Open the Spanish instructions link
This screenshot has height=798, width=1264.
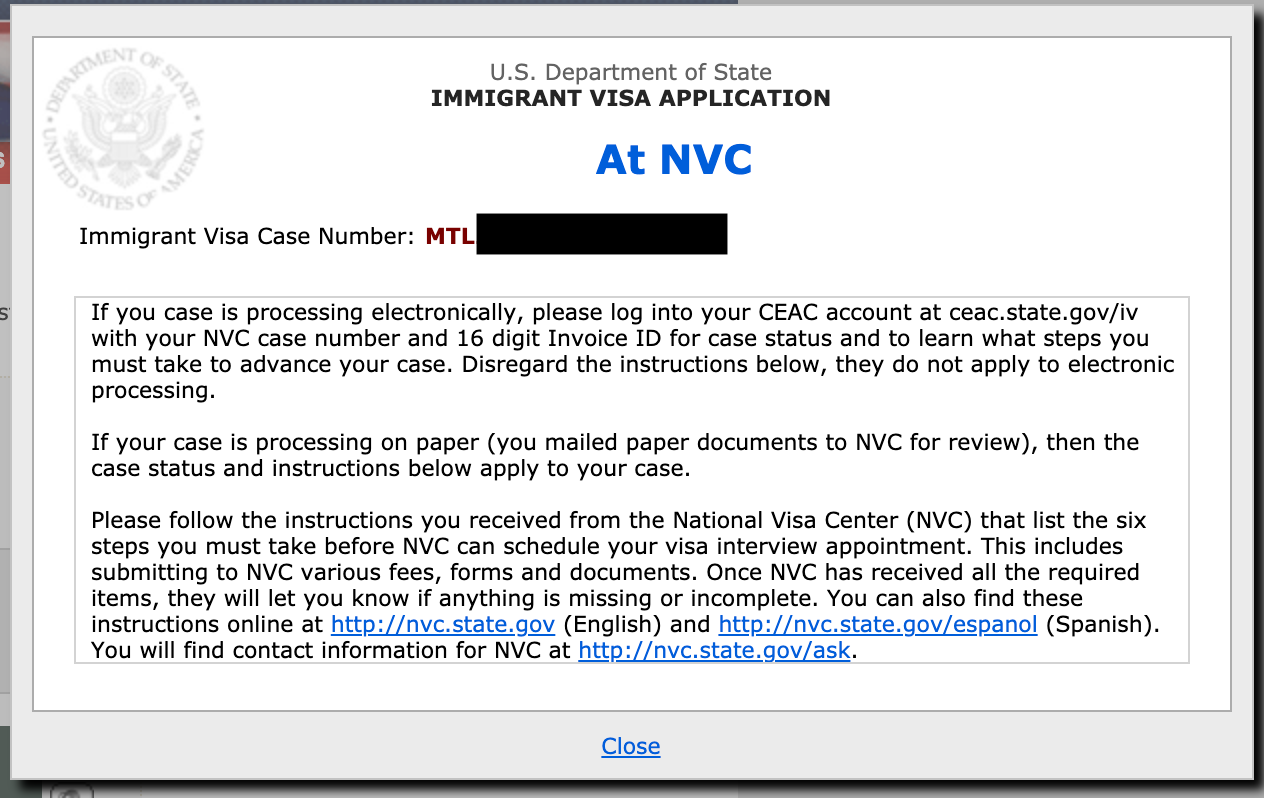coord(877,624)
